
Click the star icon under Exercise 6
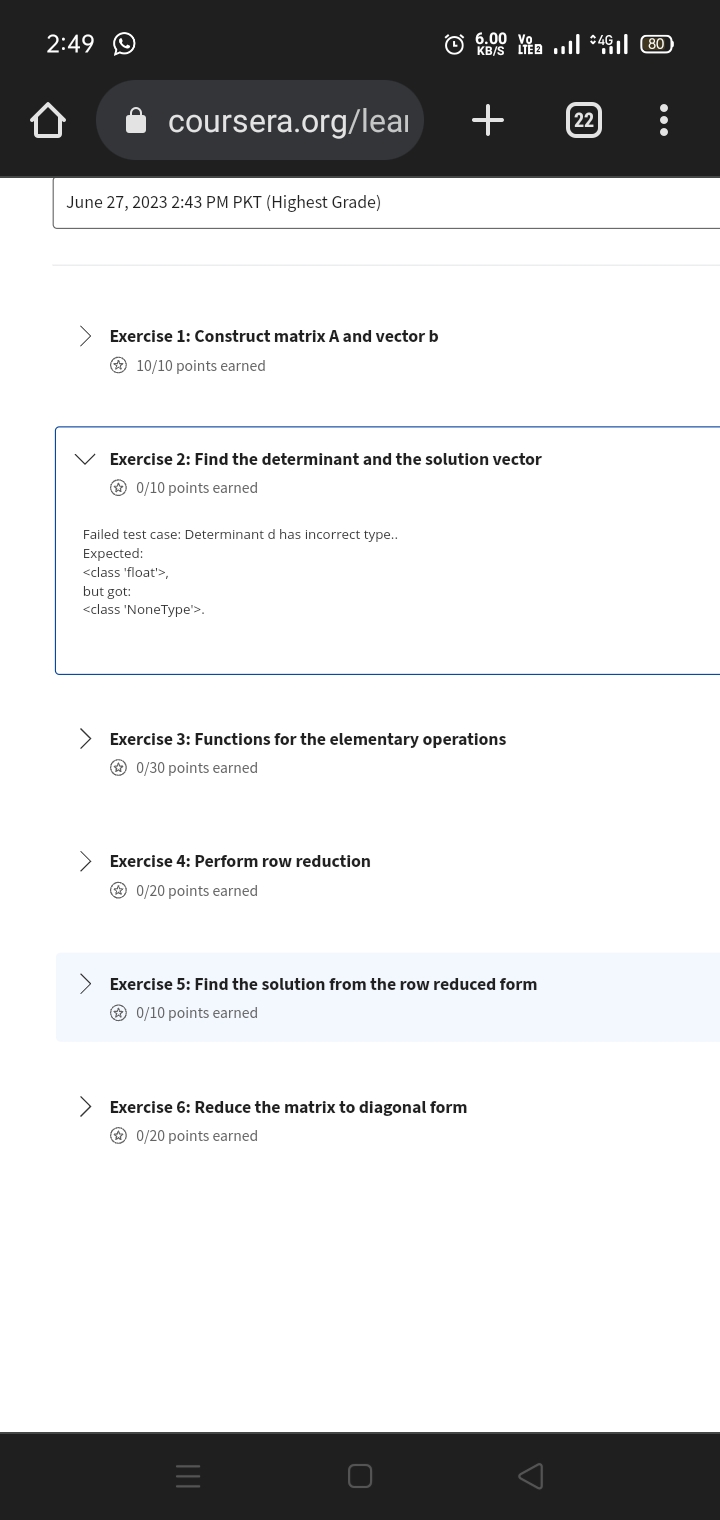(118, 1136)
